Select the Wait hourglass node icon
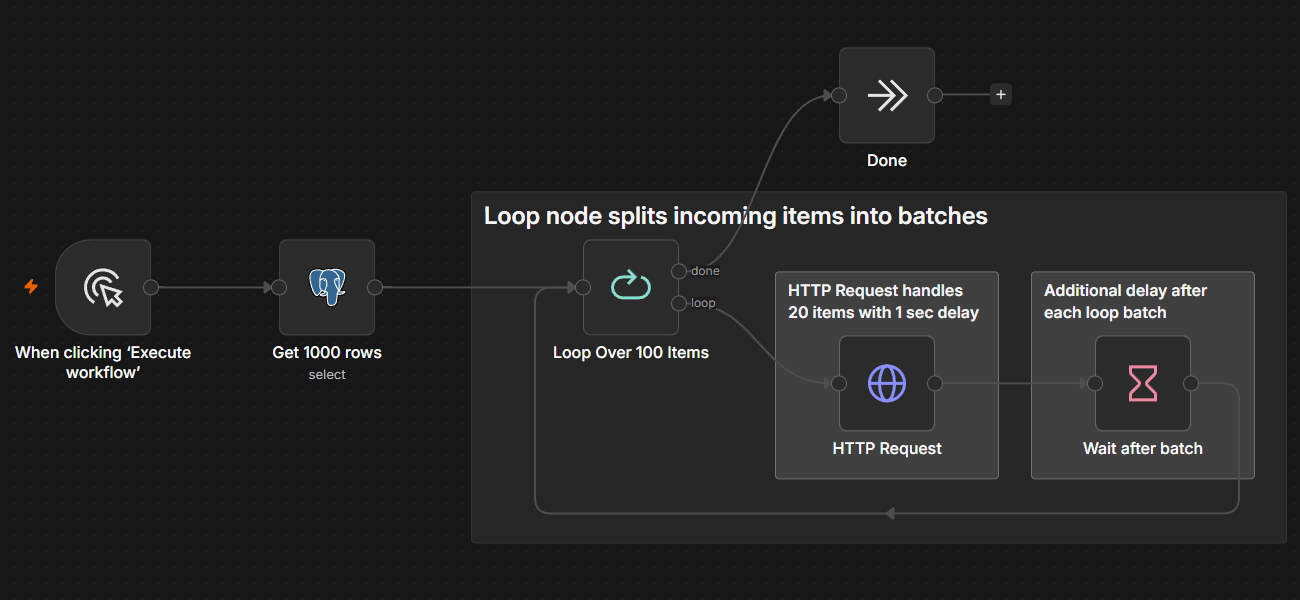This screenshot has height=600, width=1300. coord(1143,383)
